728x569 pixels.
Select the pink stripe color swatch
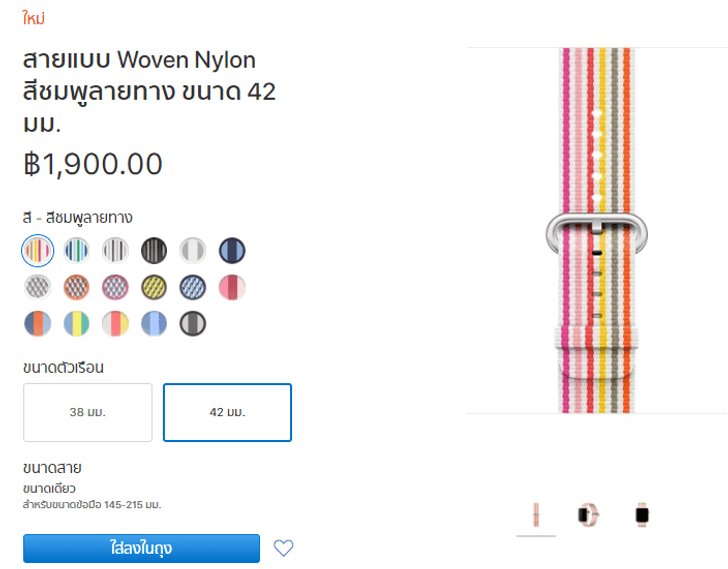point(38,251)
